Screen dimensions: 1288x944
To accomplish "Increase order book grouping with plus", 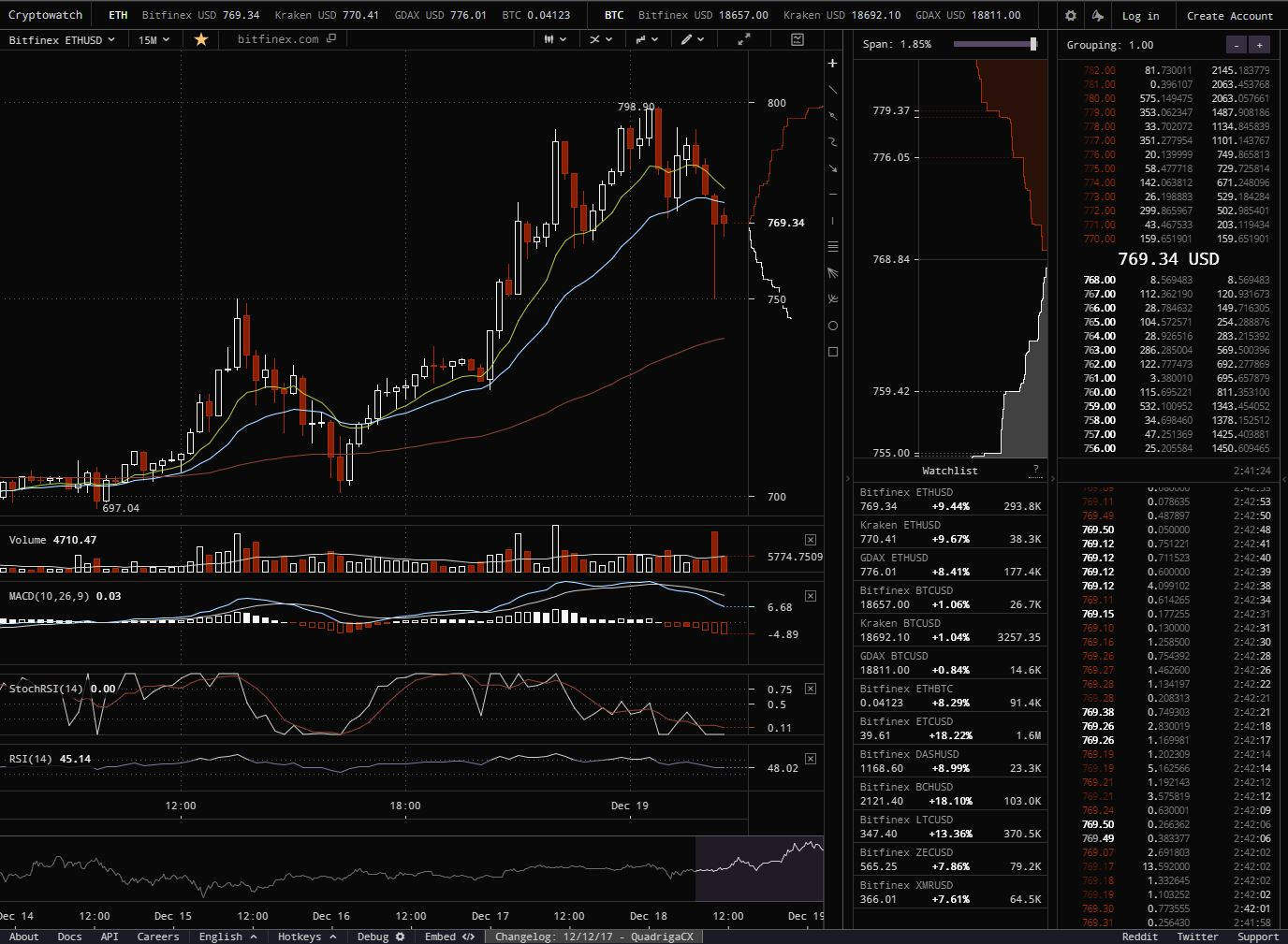I will (x=1259, y=45).
